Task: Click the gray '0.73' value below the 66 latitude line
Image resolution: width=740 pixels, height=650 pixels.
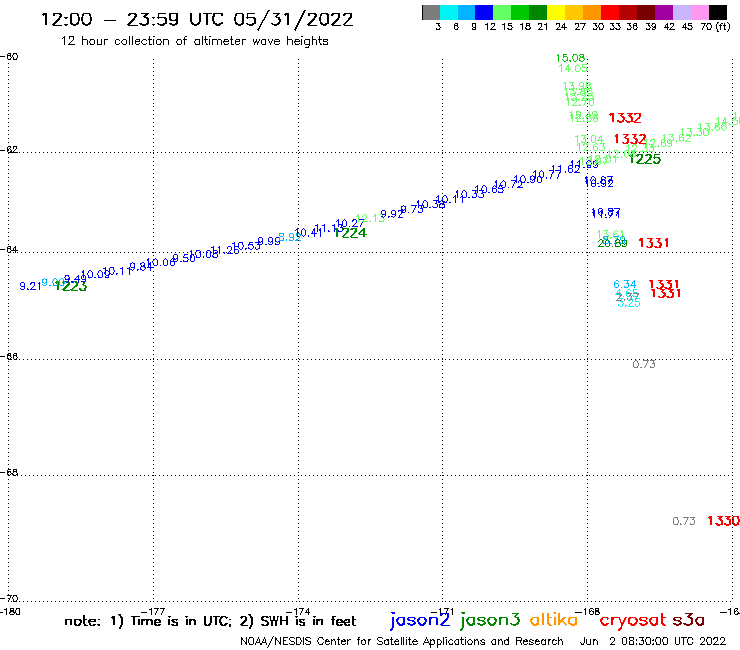Action: point(644,364)
